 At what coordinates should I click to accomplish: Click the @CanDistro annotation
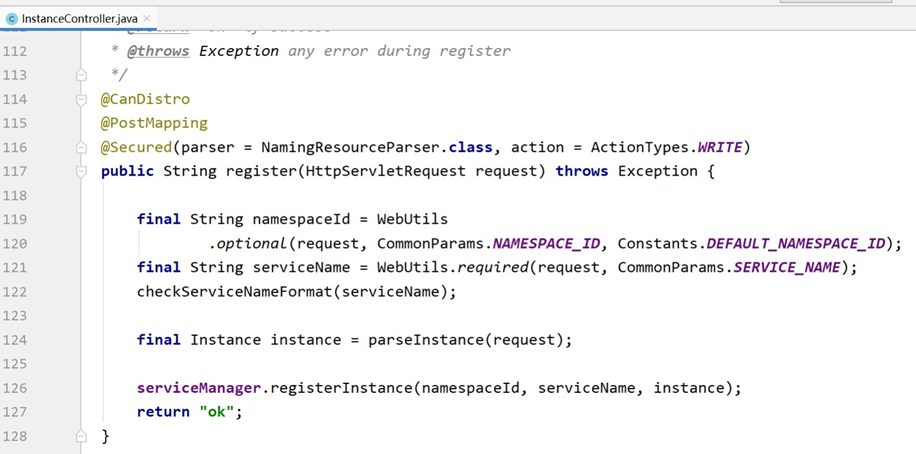[x=145, y=99]
